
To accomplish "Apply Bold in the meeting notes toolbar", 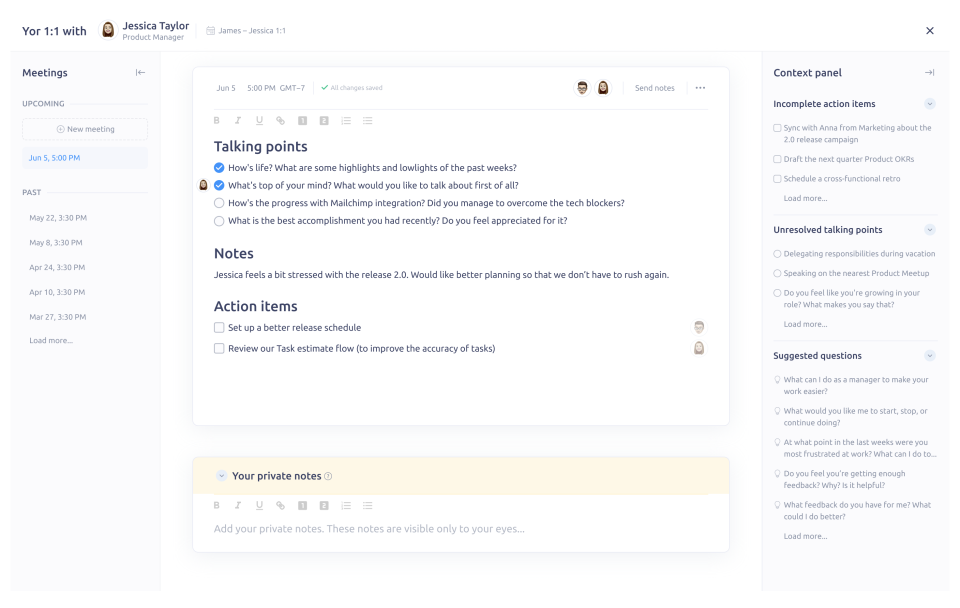I will coord(216,121).
